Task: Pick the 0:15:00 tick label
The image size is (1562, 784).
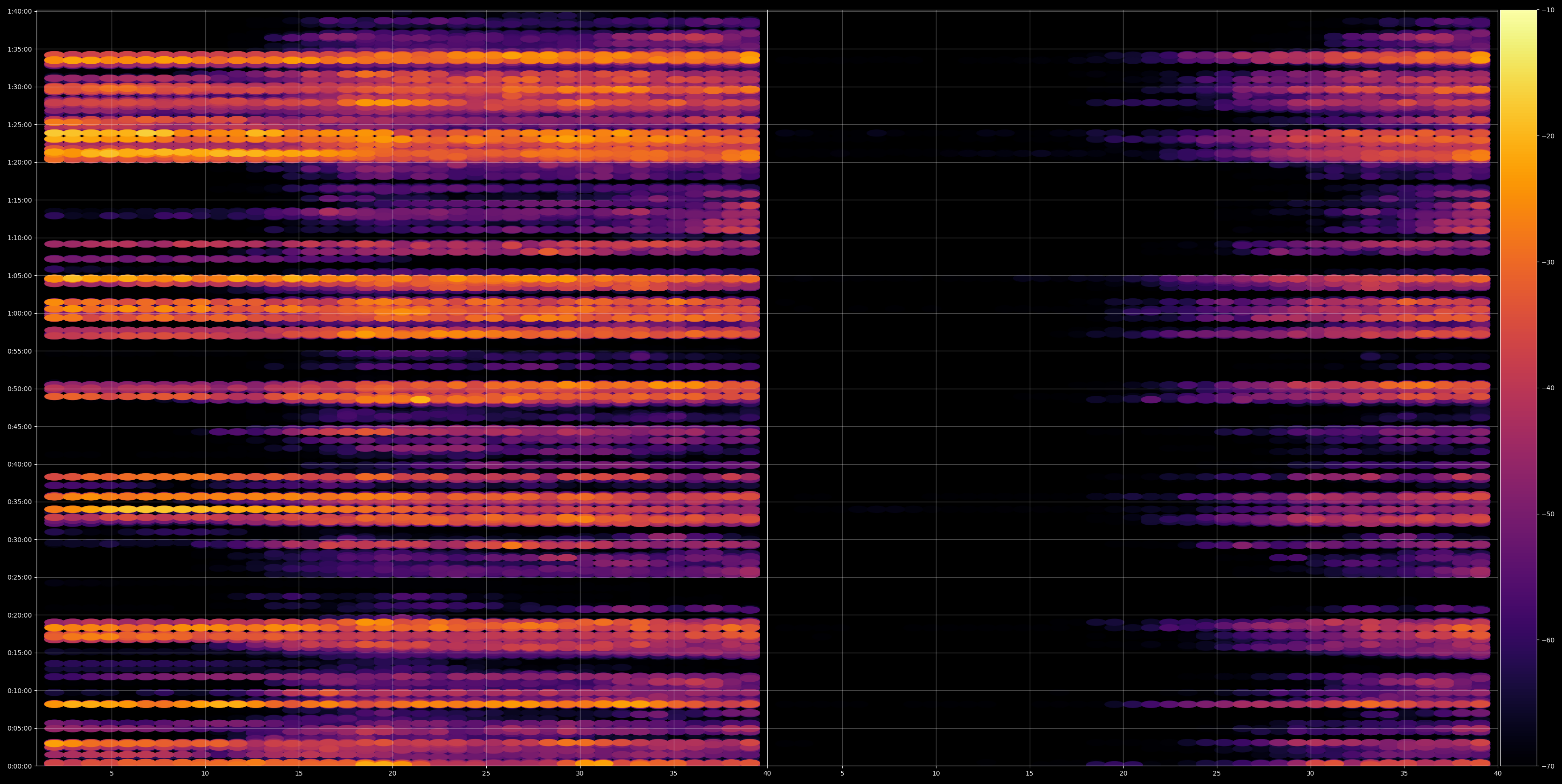Action: (x=19, y=653)
